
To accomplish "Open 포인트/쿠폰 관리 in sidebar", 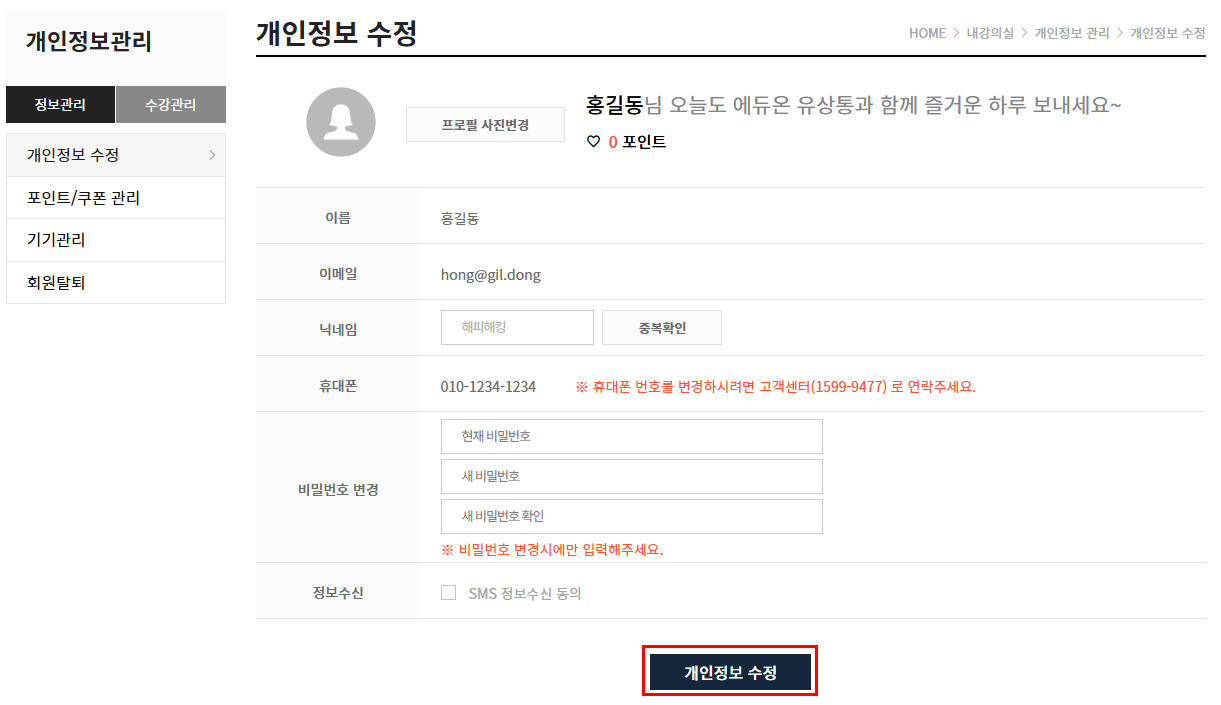I will point(83,198).
